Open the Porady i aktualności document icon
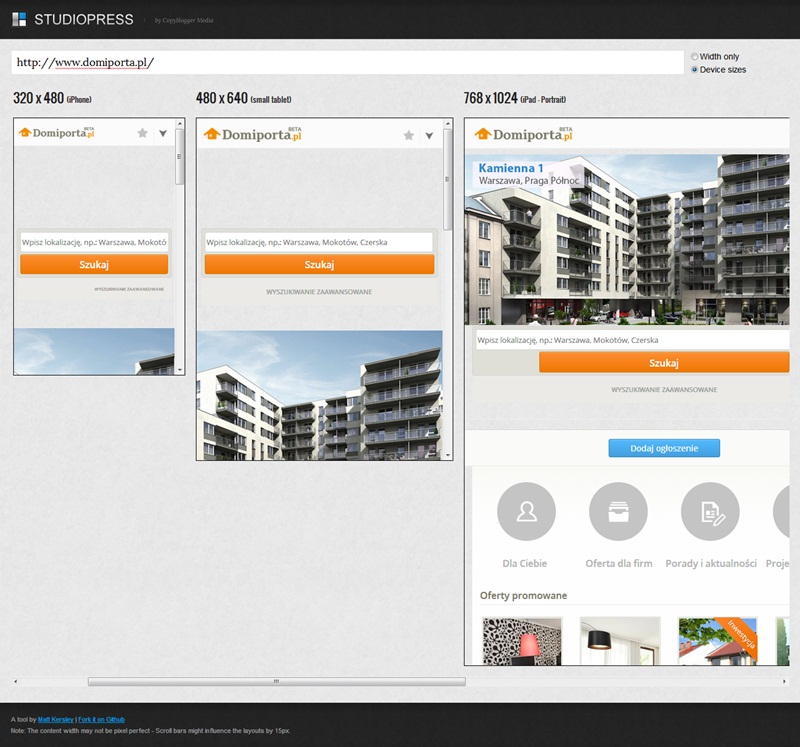Screen dimensions: 800x747 710,512
